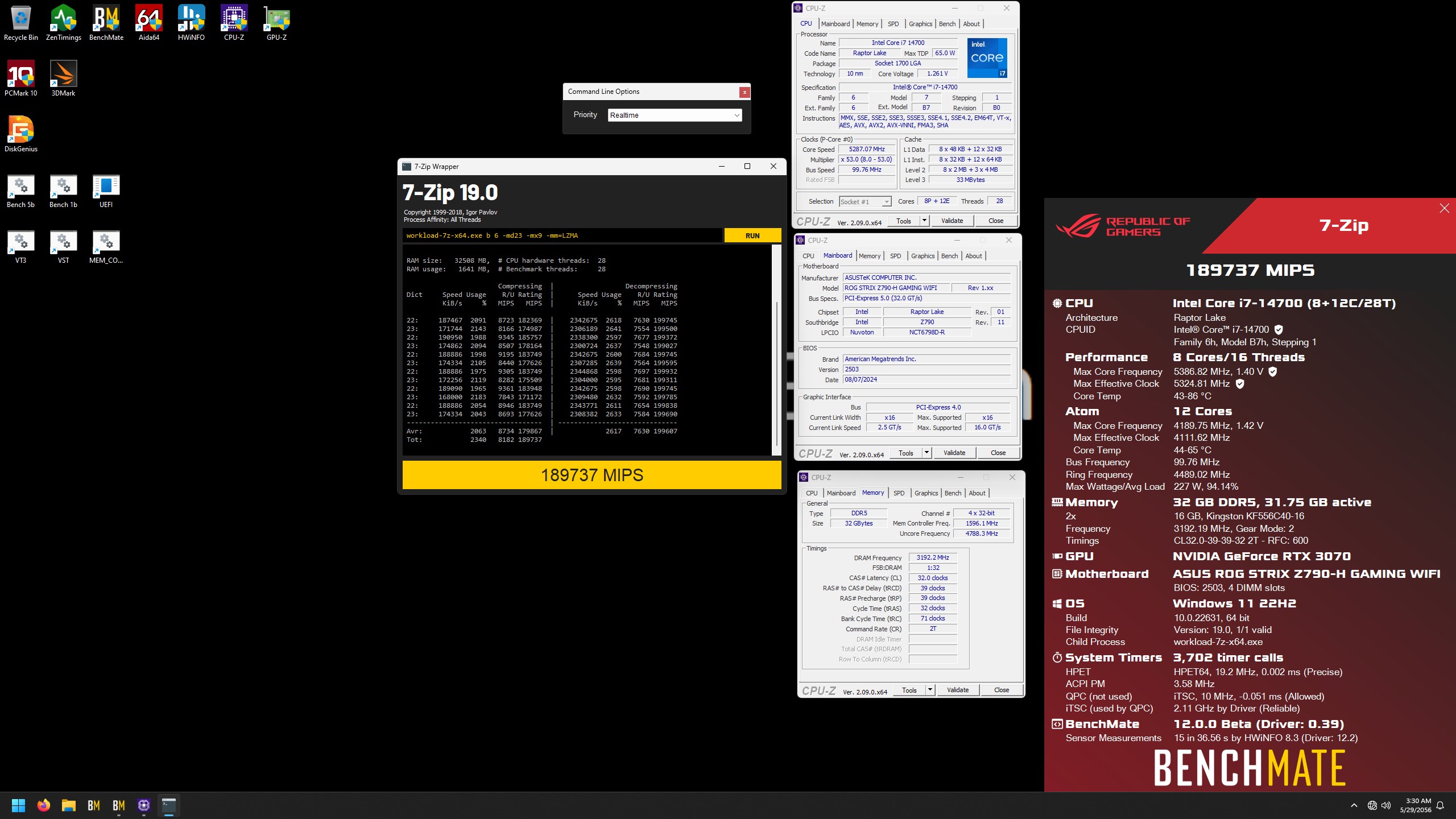Click the Core Speed value 5287.07 MHz
The width and height of the screenshot is (1456, 819).
pos(867,149)
